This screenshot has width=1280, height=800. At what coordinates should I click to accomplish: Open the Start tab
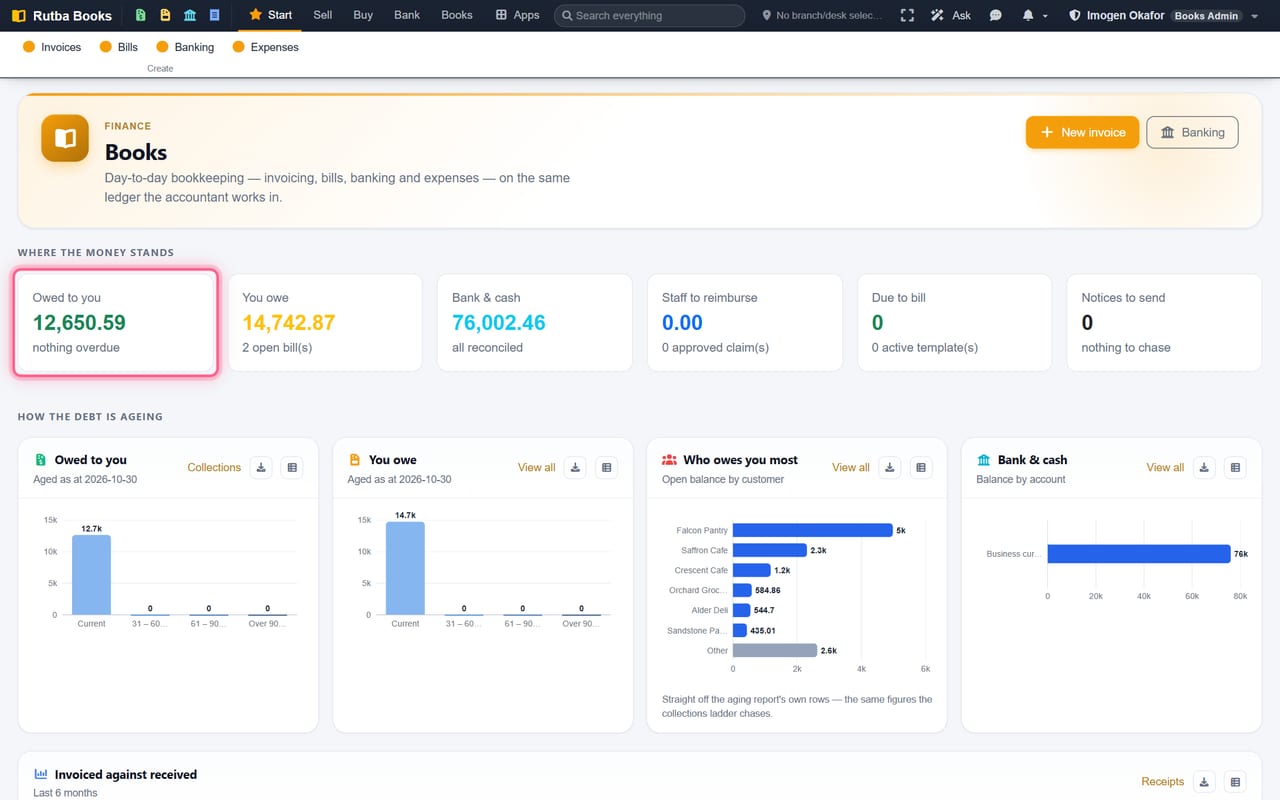[271, 15]
